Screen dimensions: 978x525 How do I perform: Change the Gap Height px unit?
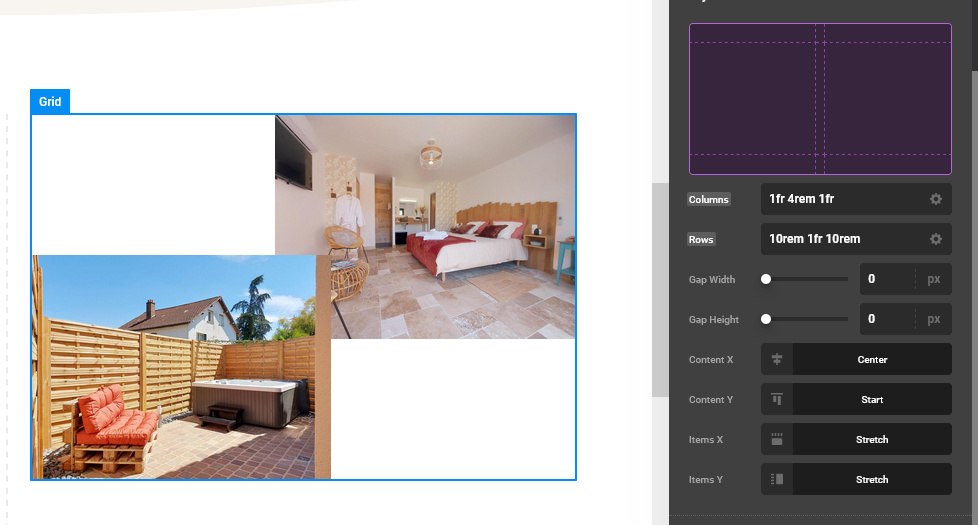click(x=933, y=319)
